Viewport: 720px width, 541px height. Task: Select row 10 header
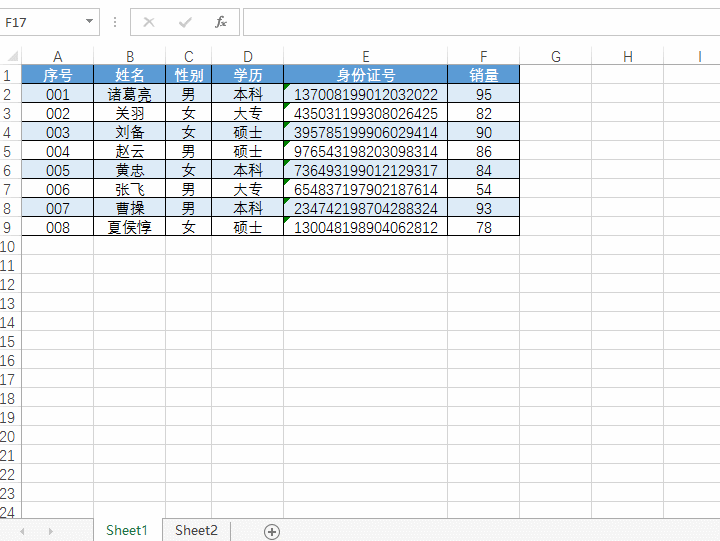10,247
